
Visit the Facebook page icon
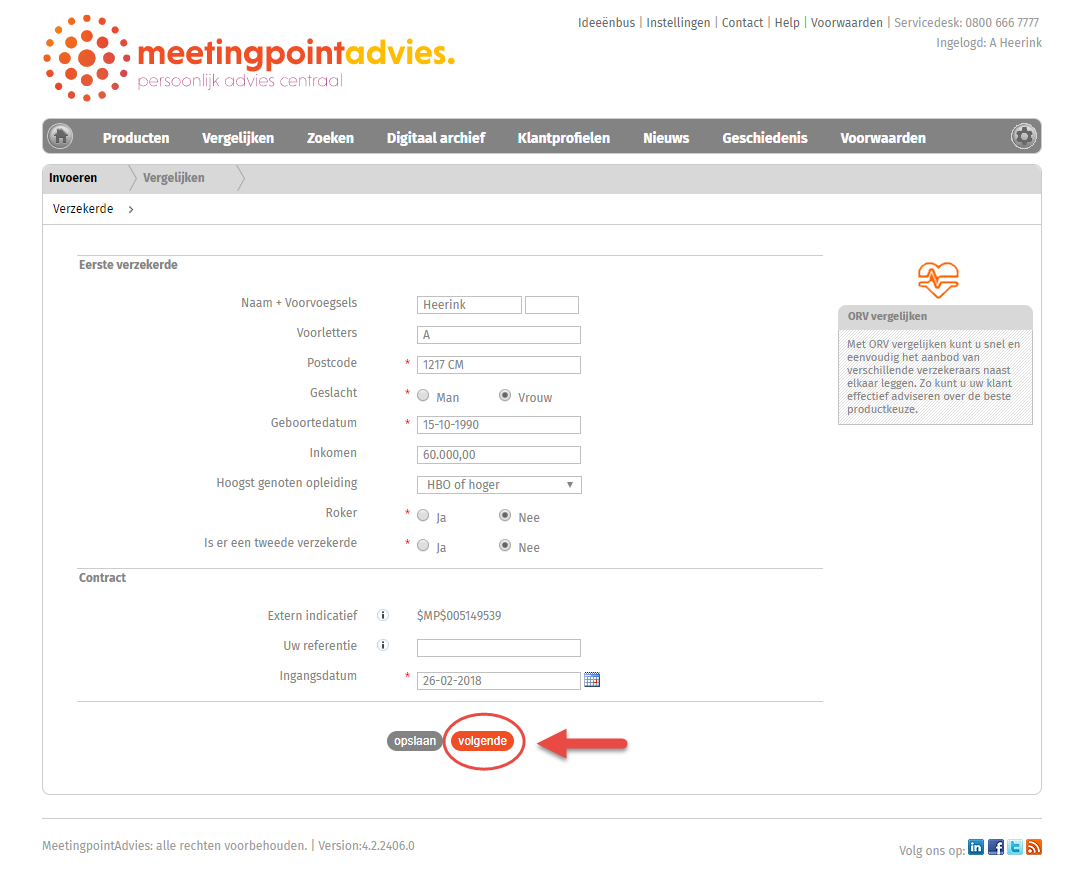tap(996, 847)
